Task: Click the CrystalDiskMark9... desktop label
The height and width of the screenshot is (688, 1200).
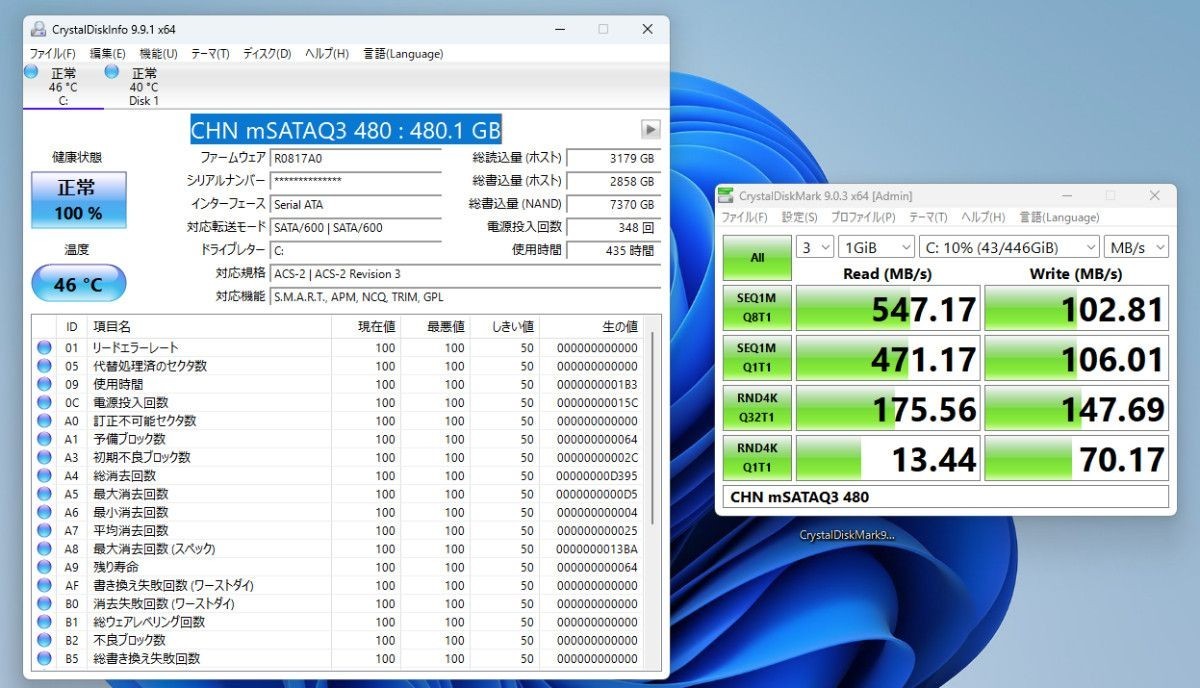Action: pyautogui.click(x=847, y=535)
